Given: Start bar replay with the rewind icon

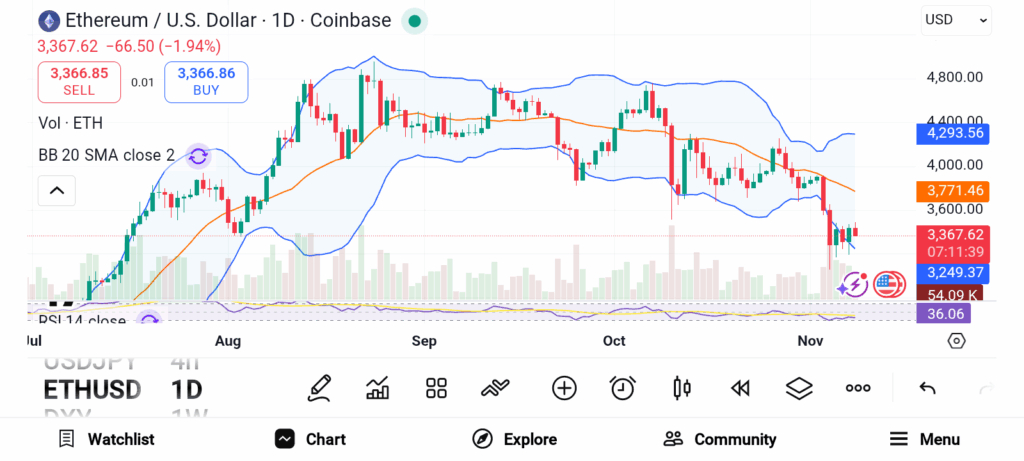Looking at the screenshot, I should [x=740, y=388].
